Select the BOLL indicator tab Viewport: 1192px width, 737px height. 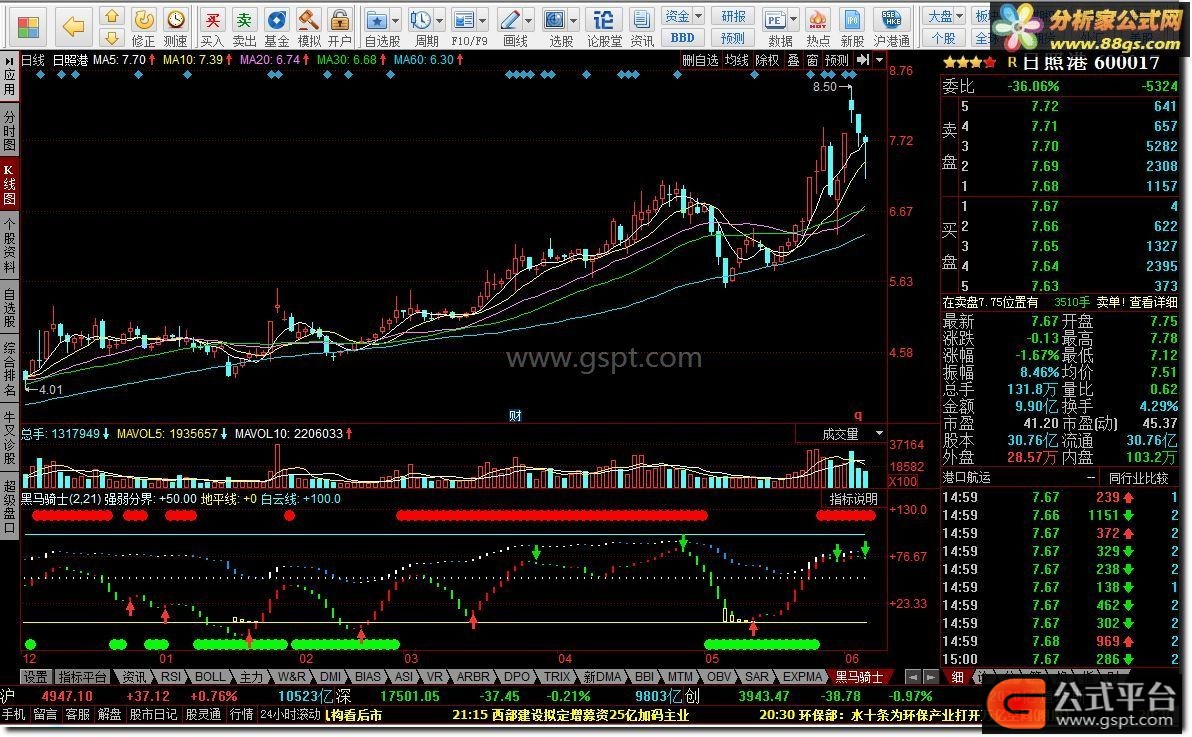click(x=210, y=676)
